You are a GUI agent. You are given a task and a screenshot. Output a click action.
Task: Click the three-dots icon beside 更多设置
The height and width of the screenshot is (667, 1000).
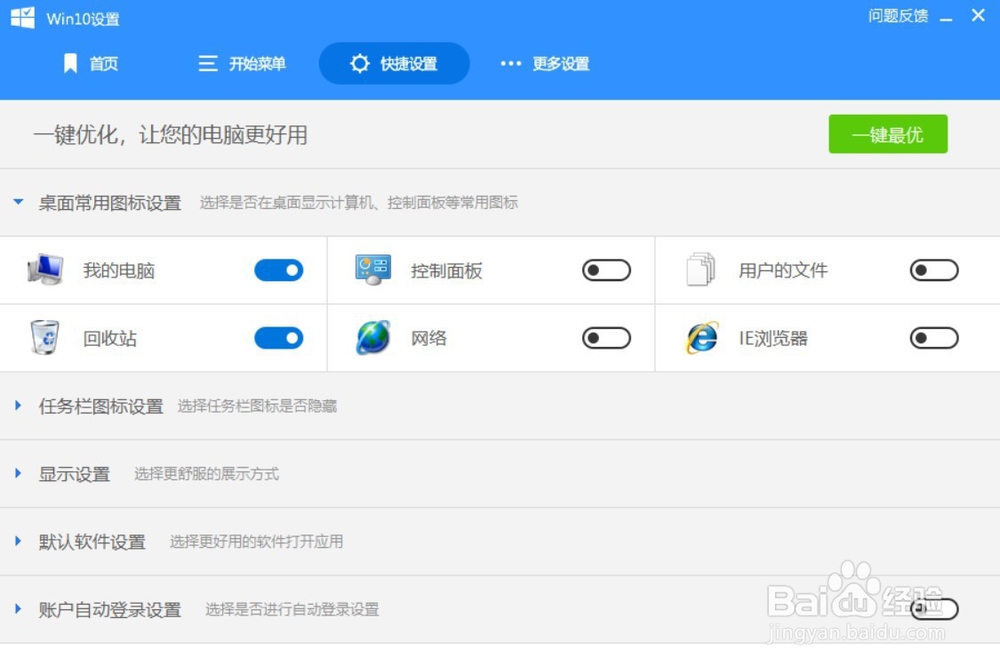point(511,63)
